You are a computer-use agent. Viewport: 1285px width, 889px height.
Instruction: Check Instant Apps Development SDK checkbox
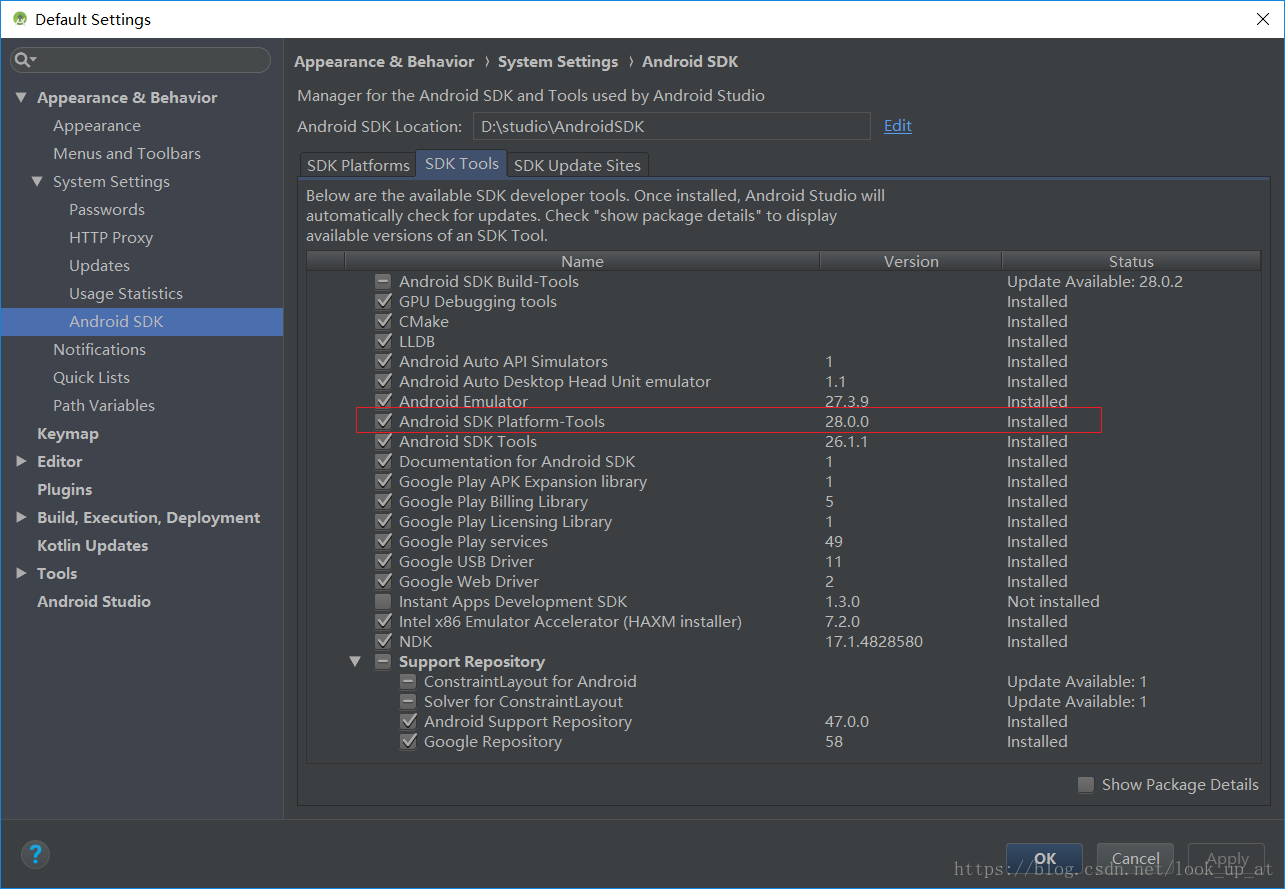(x=383, y=602)
